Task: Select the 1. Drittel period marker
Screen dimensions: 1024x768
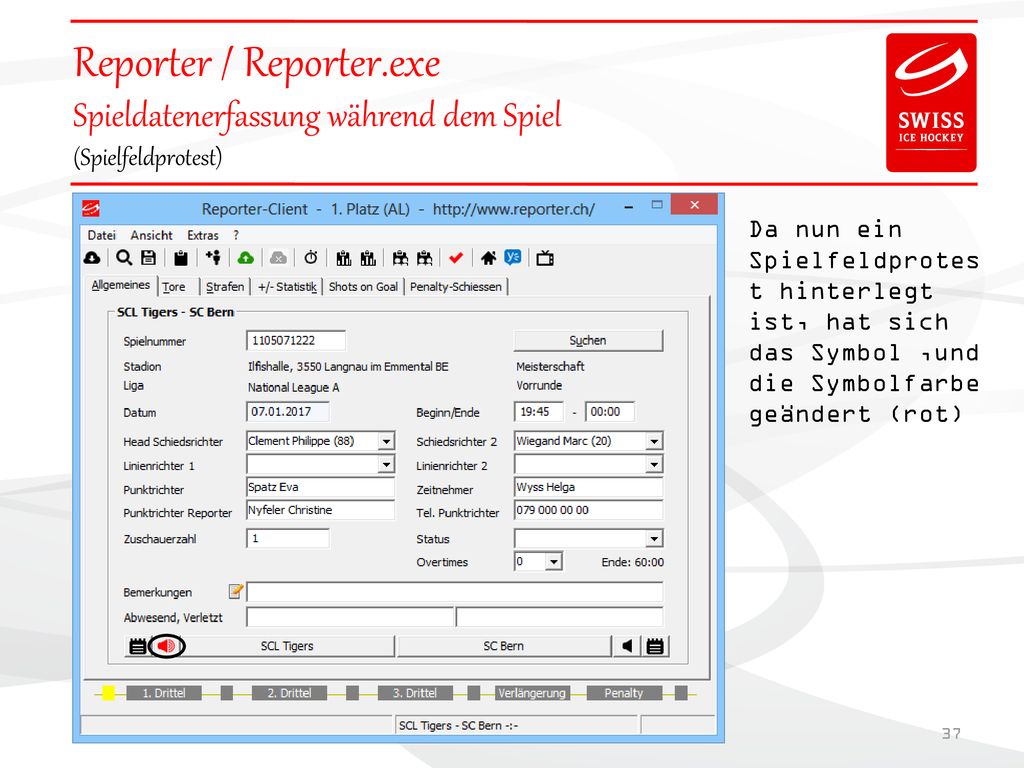Action: click(164, 693)
